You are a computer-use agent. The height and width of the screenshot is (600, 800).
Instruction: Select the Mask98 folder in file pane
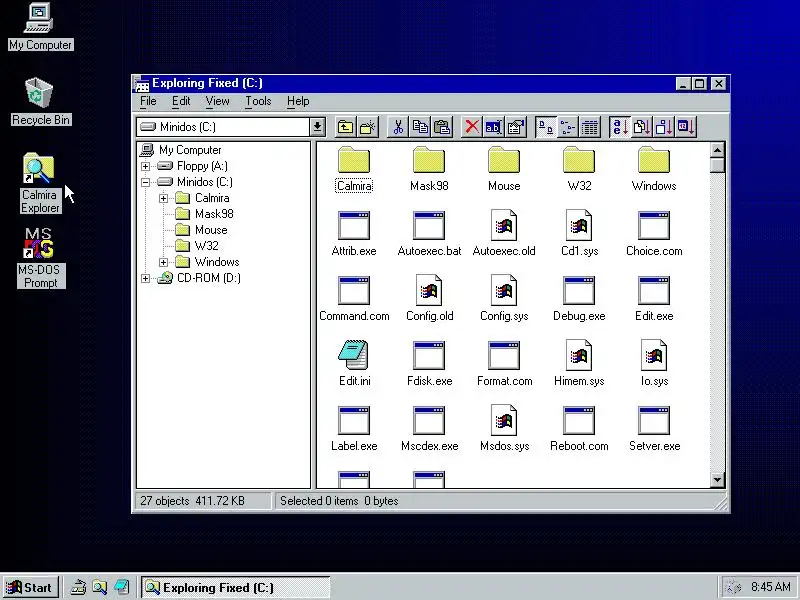[x=429, y=169]
